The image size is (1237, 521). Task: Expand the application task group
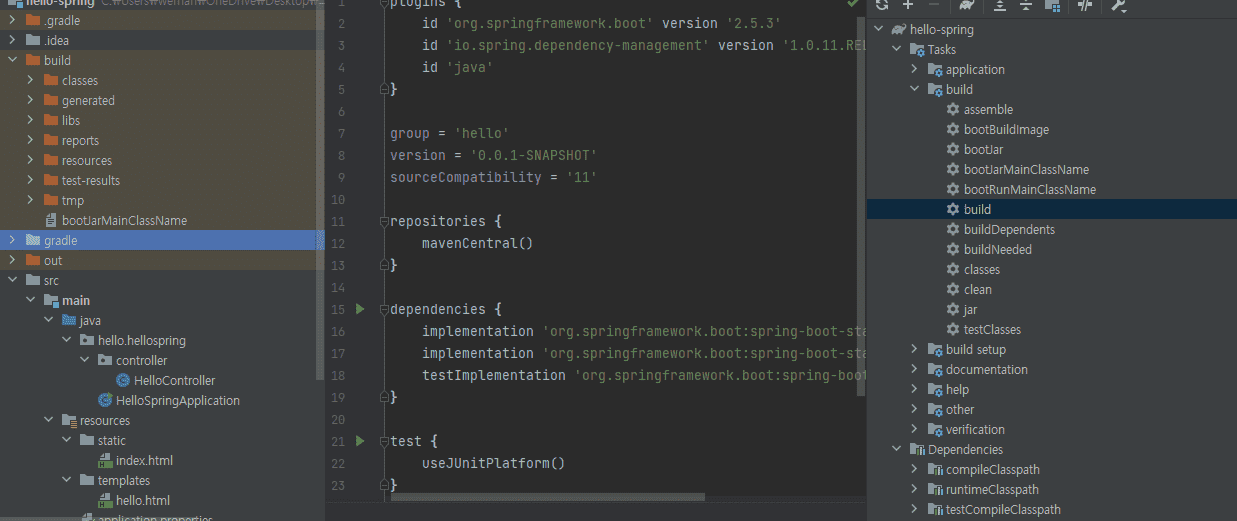pos(915,70)
